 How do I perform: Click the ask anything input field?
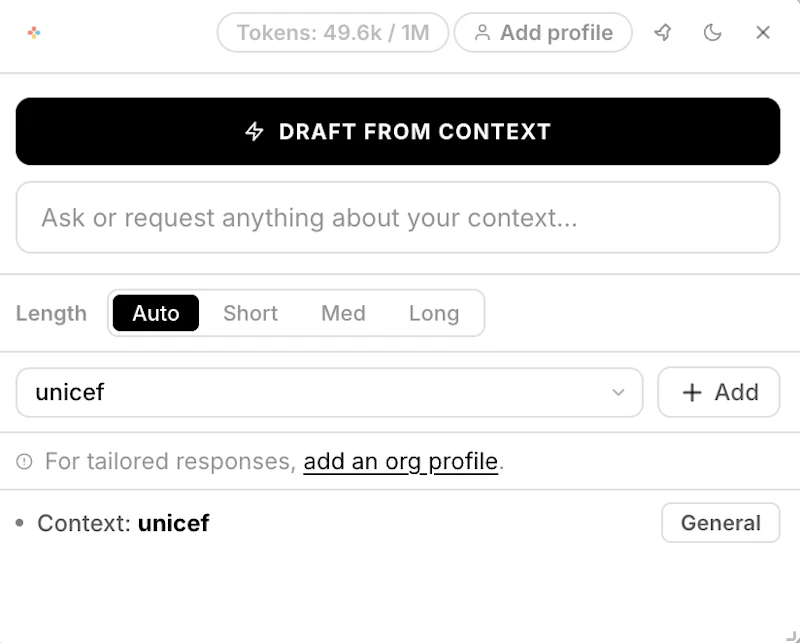(x=398, y=217)
